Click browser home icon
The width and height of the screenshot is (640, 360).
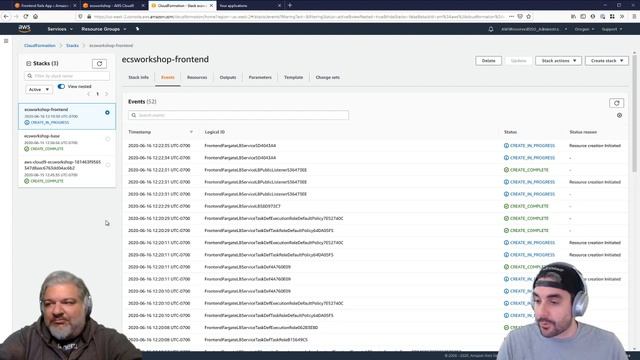[x=36, y=16]
